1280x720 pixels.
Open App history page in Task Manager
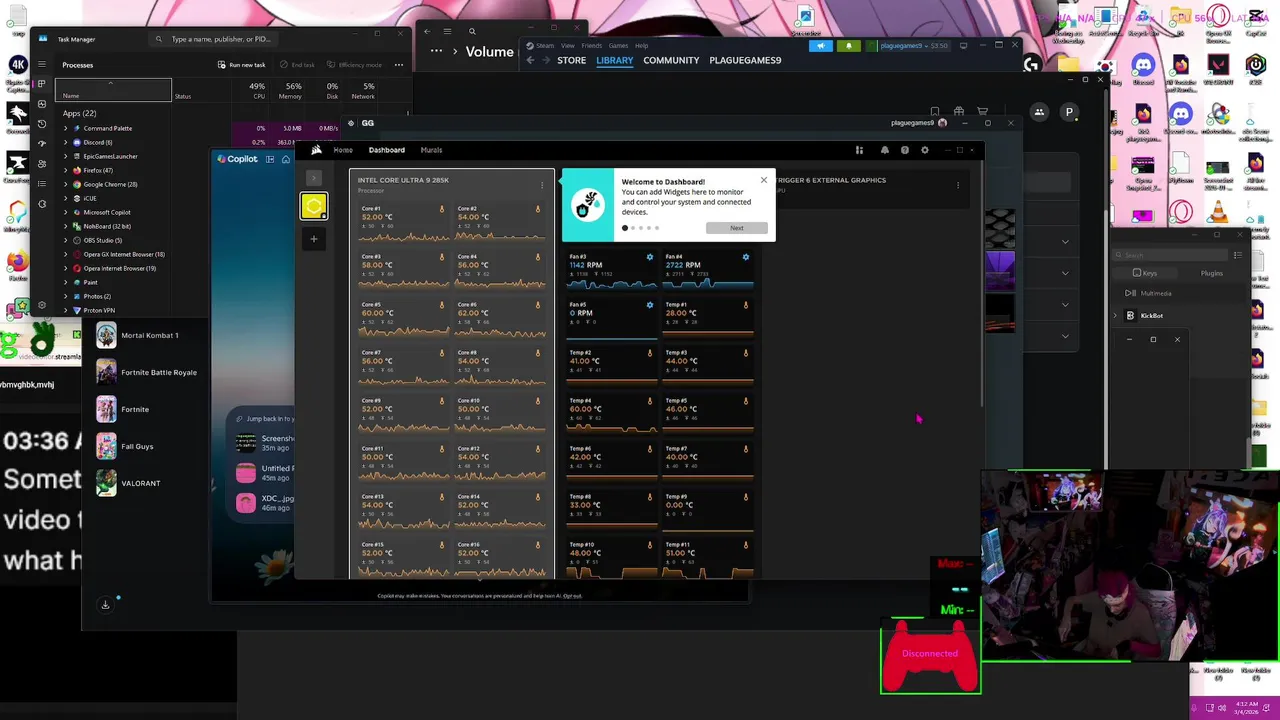pos(42,124)
